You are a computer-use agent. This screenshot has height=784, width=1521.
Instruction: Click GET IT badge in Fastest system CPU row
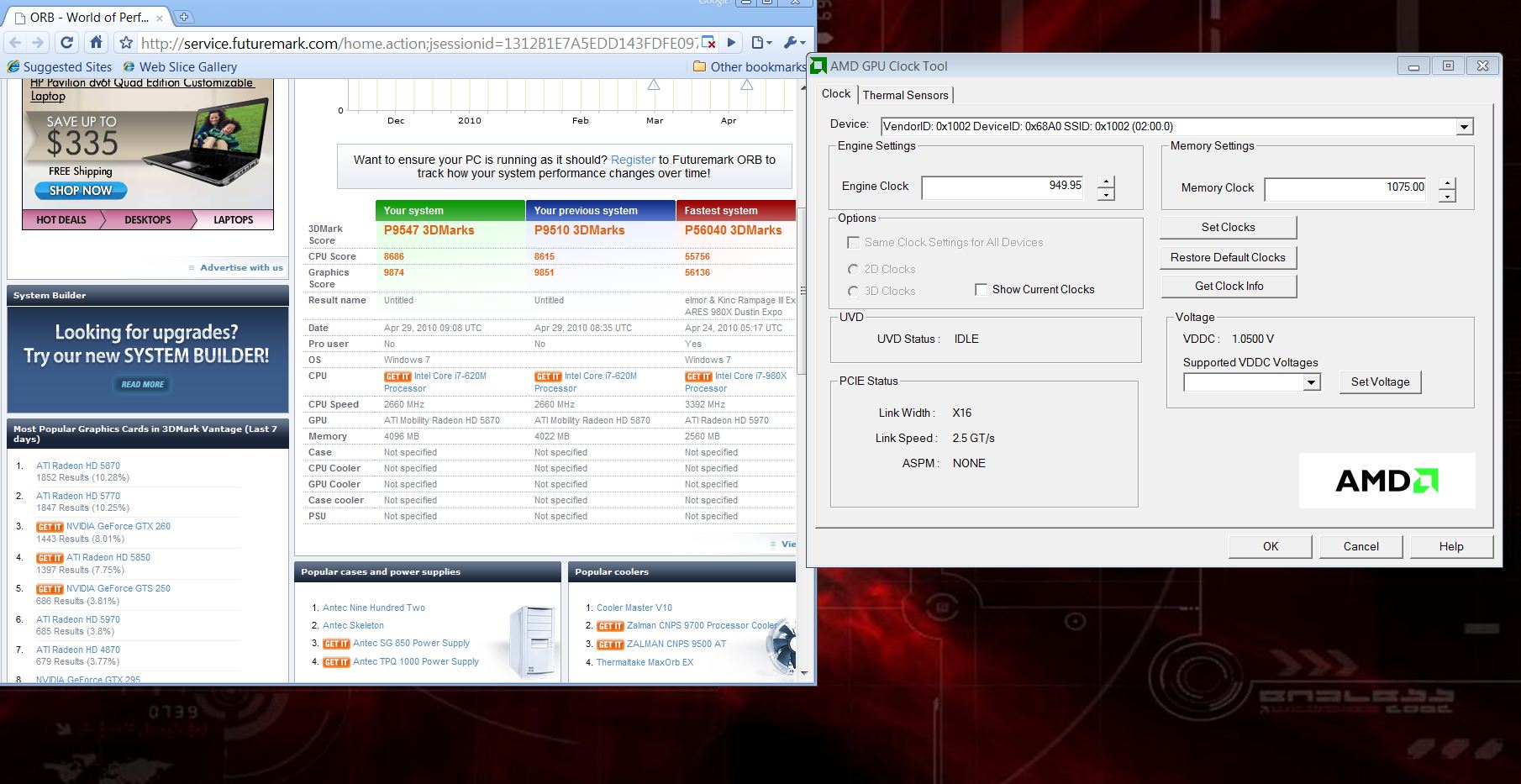click(x=698, y=376)
